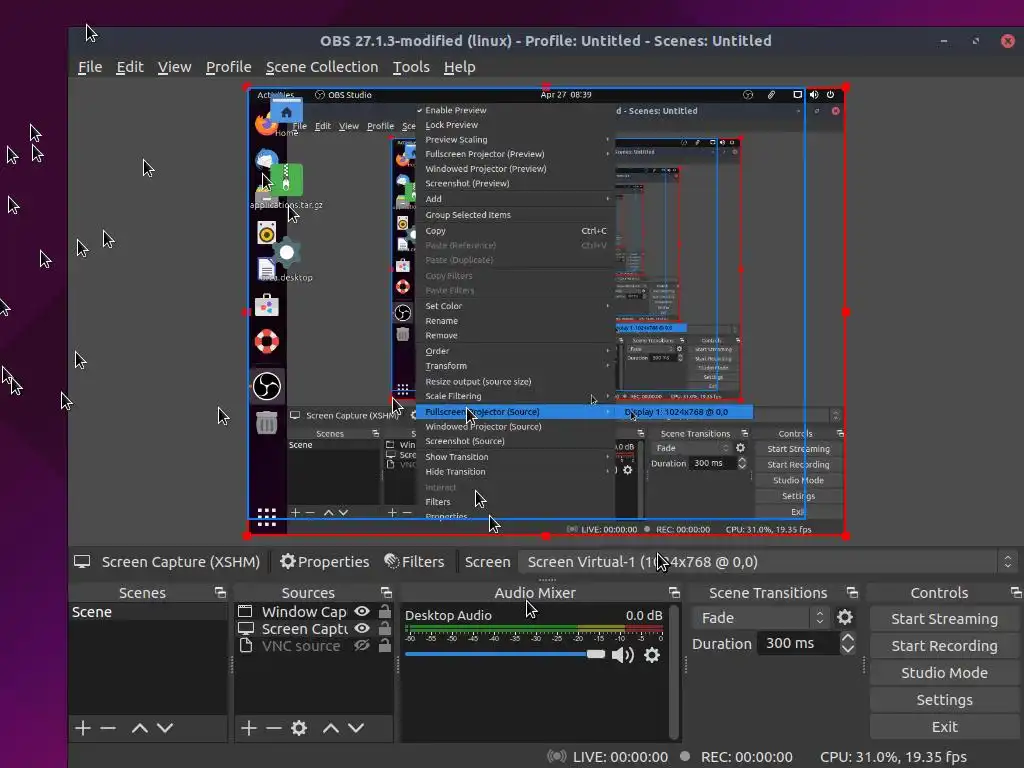This screenshot has width=1024, height=768.
Task: Move scene up
Action: tap(139, 728)
